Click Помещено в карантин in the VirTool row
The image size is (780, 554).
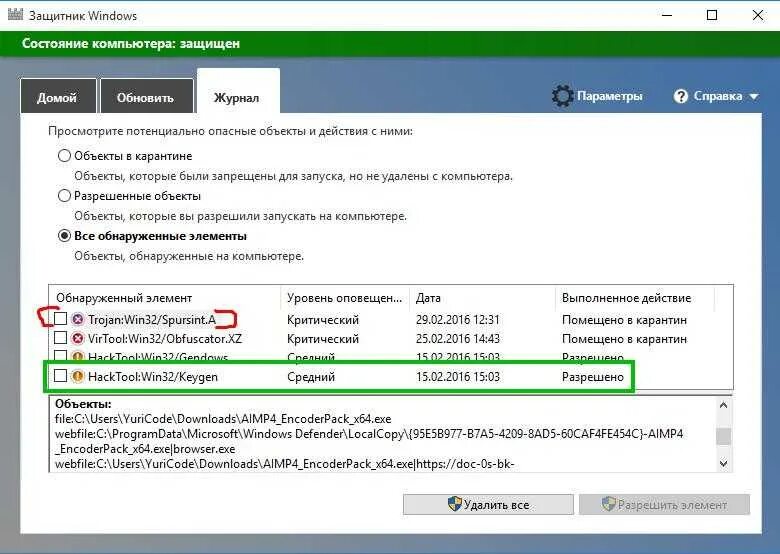(x=624, y=339)
